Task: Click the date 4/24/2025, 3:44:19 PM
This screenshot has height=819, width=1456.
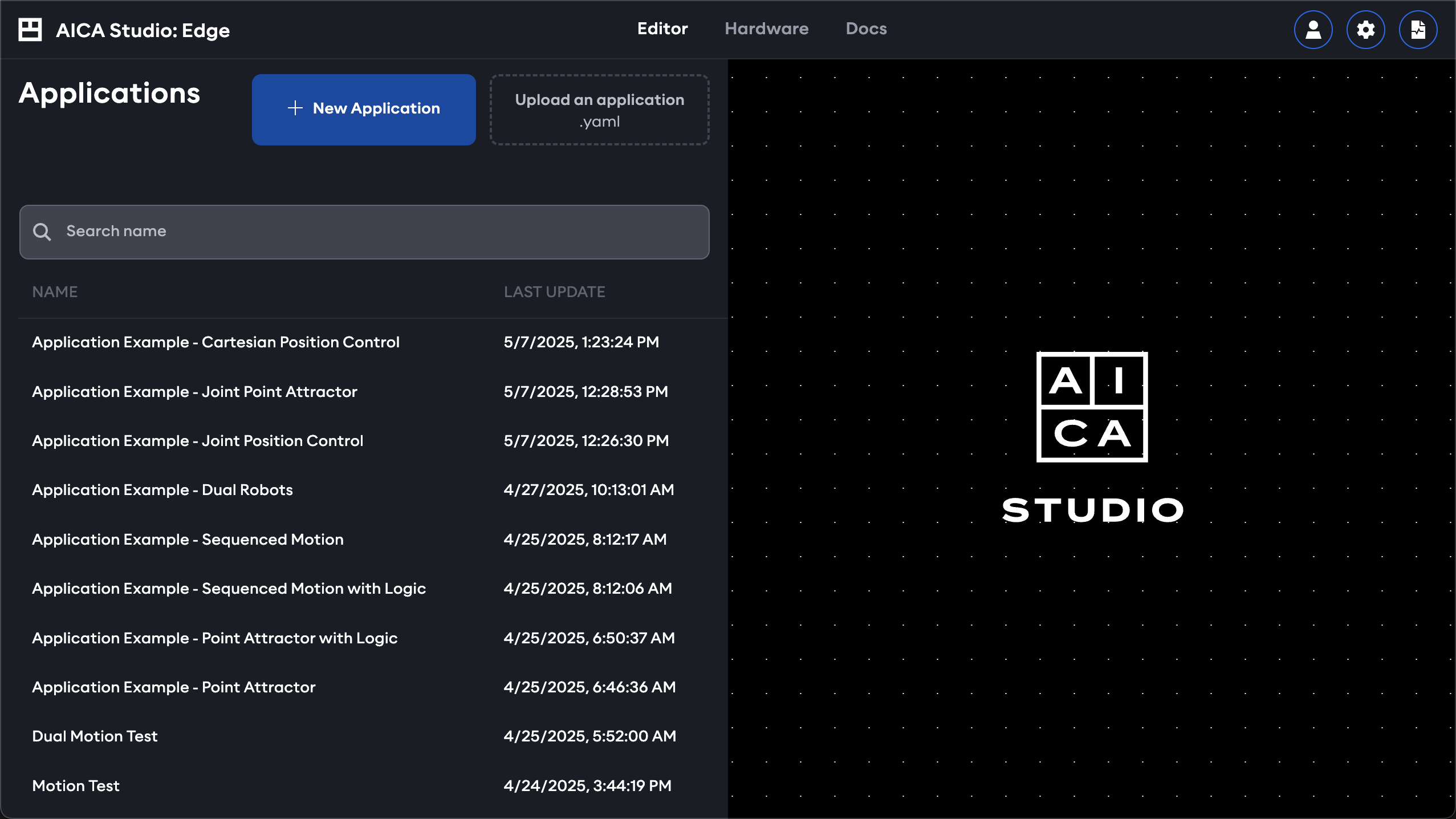Action: click(587, 786)
